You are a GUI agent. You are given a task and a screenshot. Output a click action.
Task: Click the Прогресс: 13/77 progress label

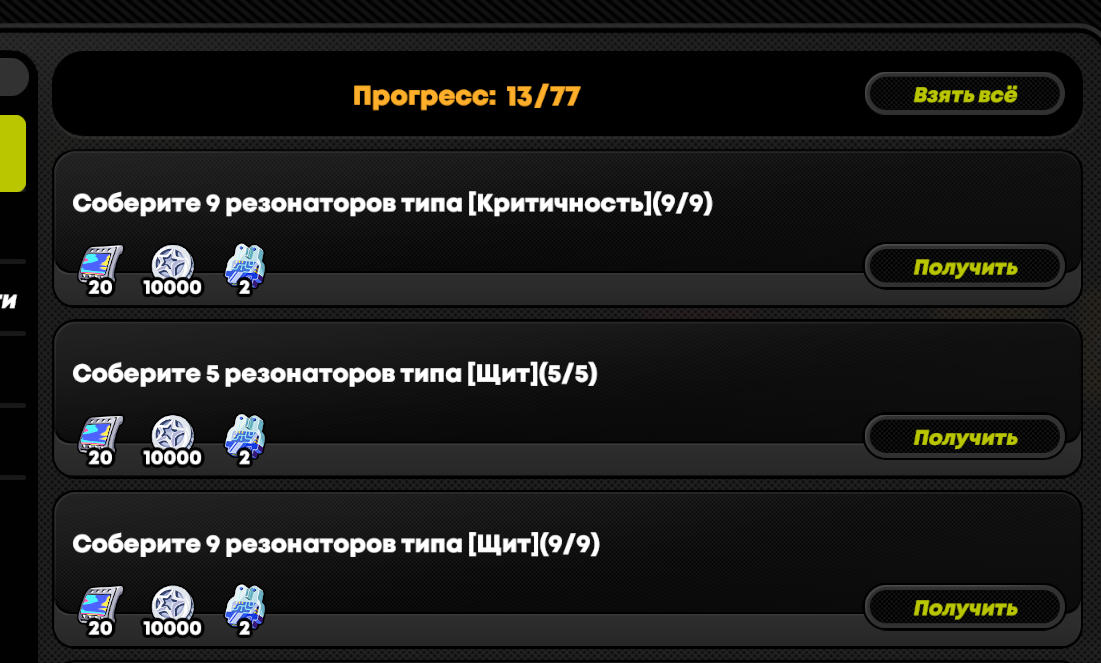[x=466, y=96]
